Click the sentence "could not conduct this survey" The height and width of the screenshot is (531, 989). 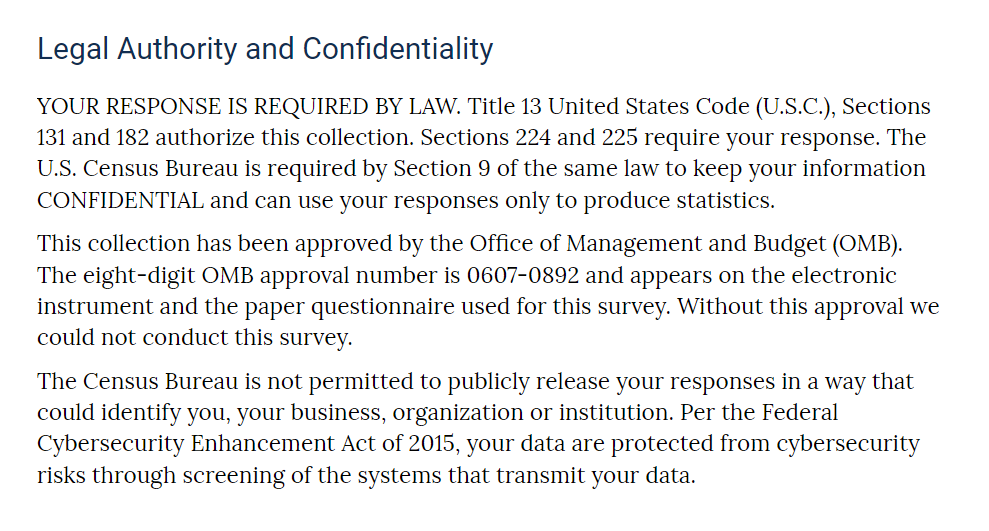[194, 337]
